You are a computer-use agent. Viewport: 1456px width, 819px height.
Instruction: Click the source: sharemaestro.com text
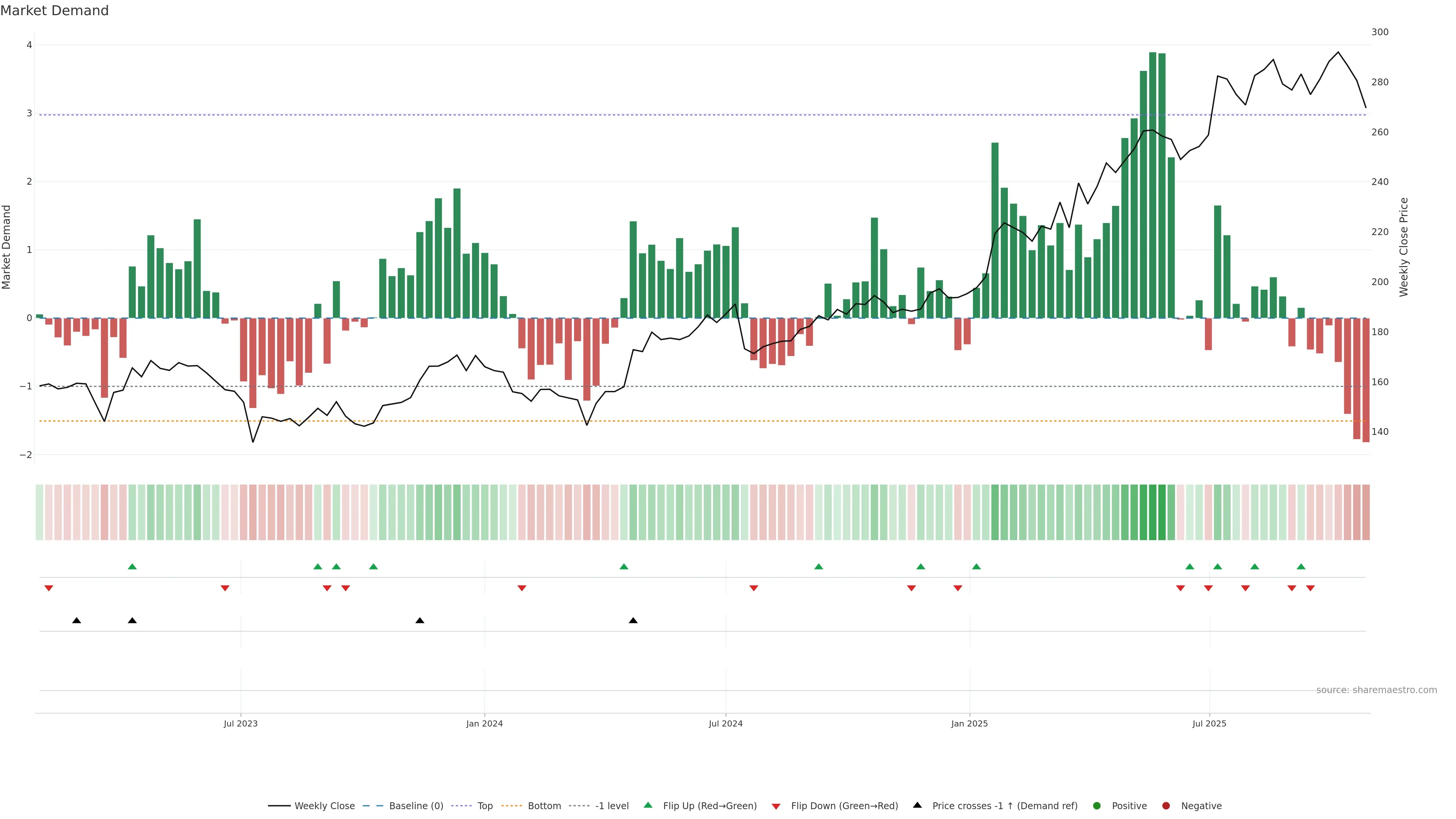tap(1376, 690)
